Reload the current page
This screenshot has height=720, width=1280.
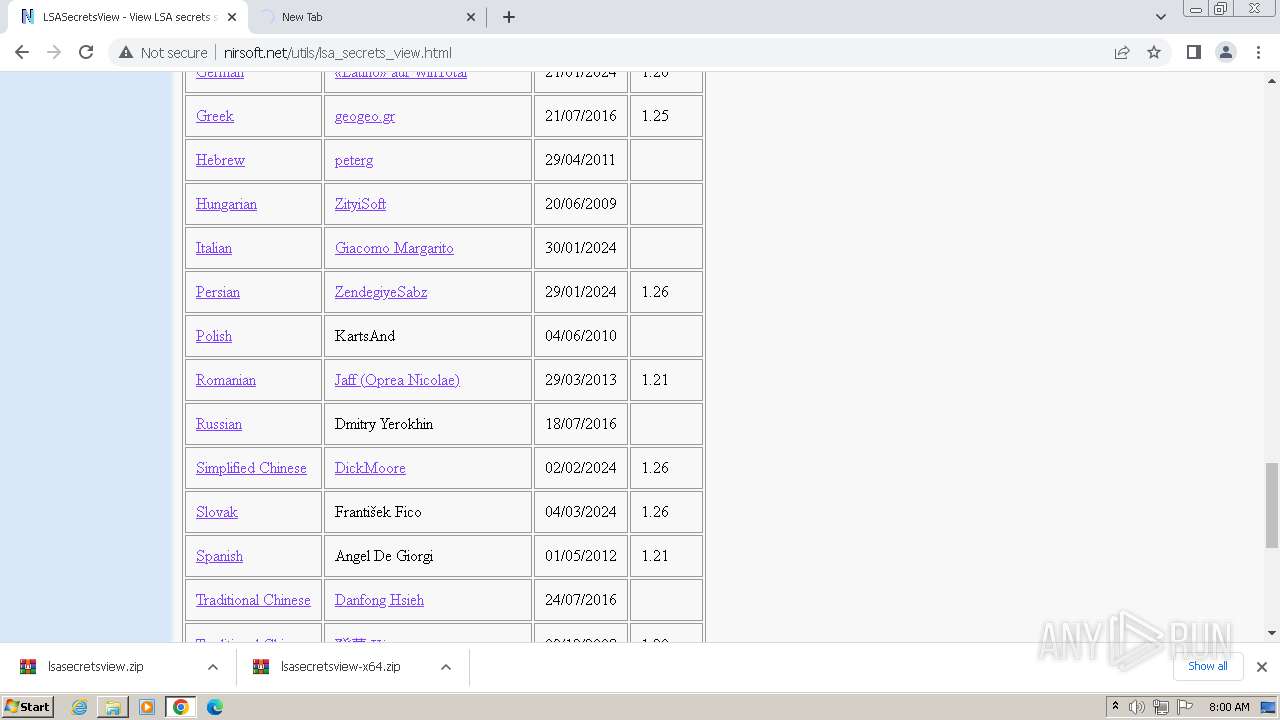tap(86, 52)
